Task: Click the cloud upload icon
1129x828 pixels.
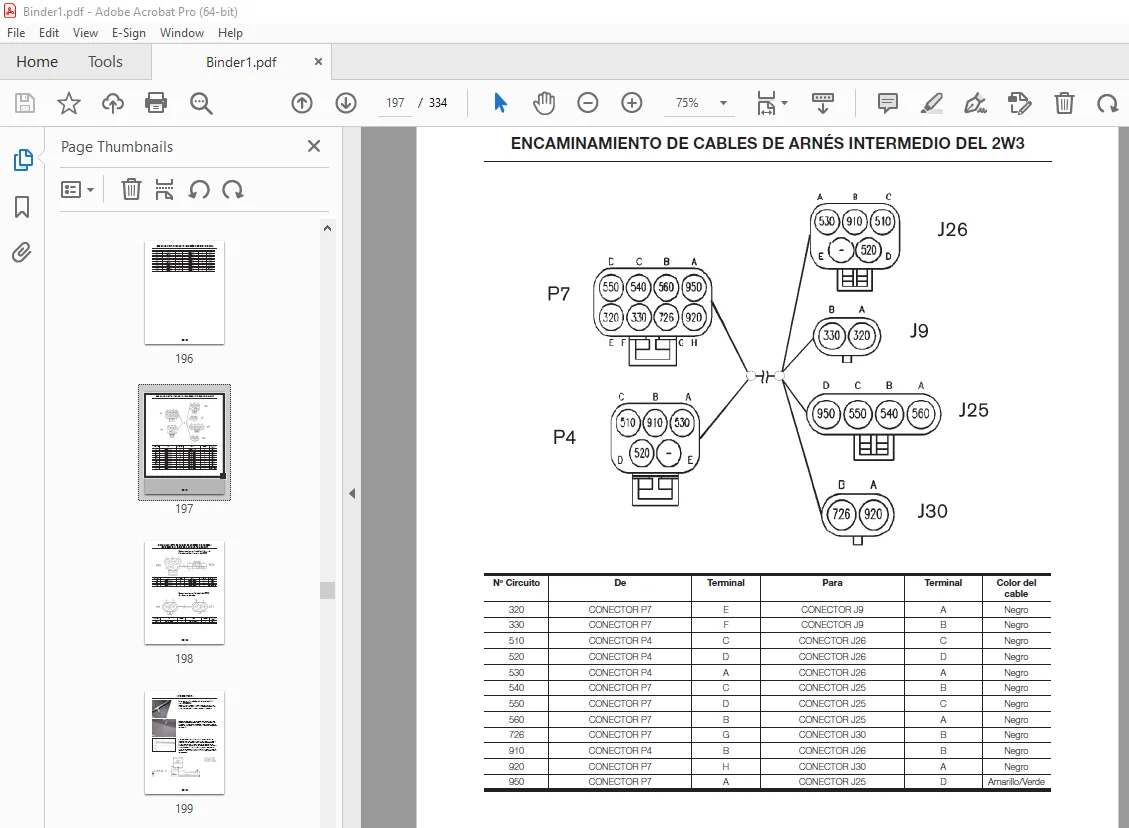Action: [112, 103]
